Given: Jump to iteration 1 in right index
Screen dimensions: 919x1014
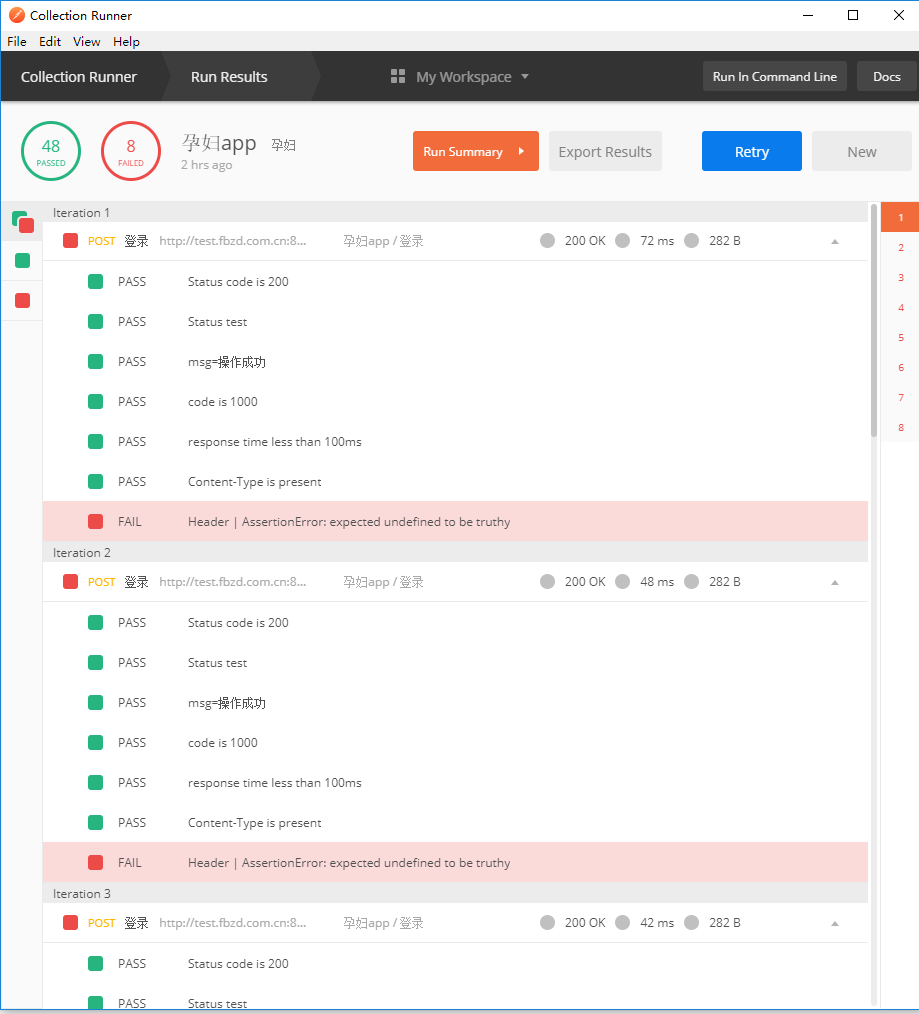Looking at the screenshot, I should tap(900, 217).
